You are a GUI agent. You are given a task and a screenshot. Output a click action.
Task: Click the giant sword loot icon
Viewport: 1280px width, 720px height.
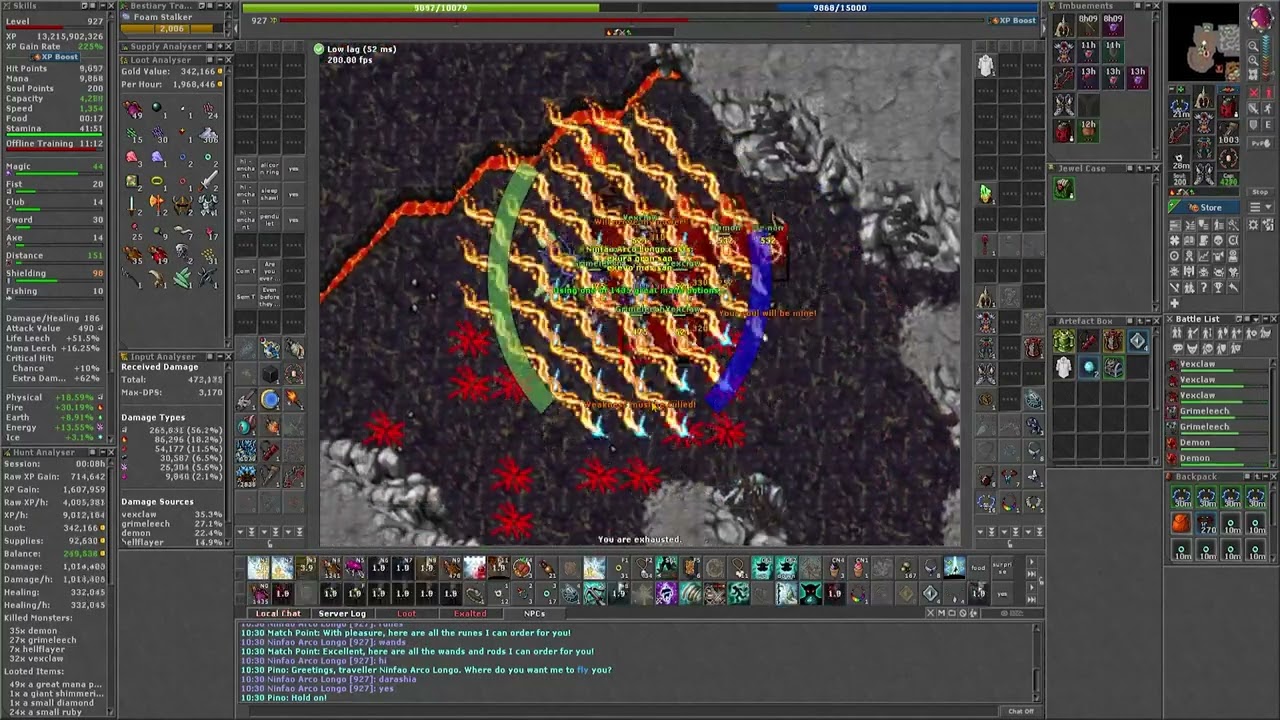209,180
